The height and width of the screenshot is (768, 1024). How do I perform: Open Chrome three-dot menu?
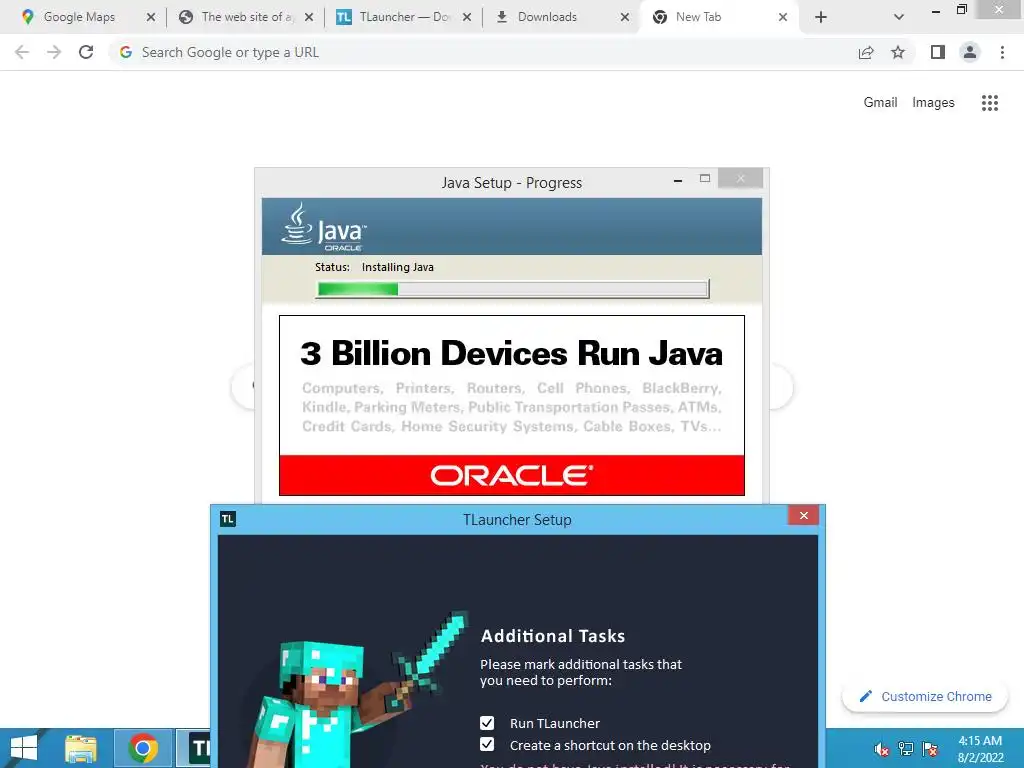[x=1002, y=52]
